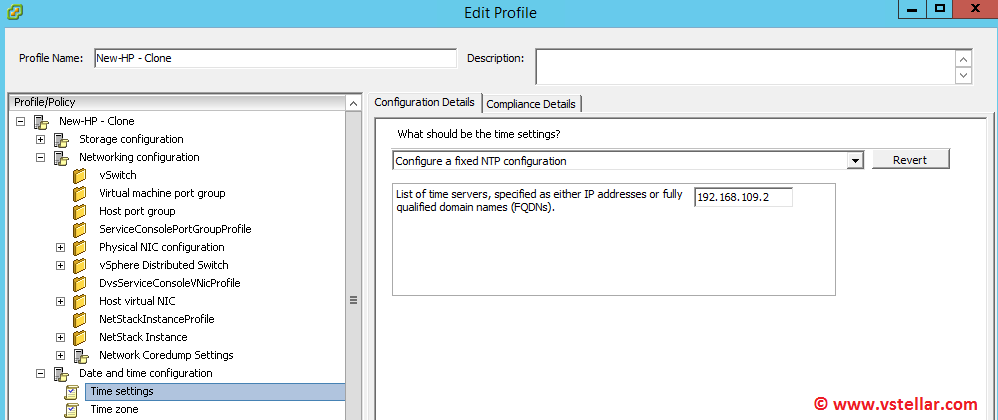This screenshot has height=420, width=998.
Task: Collapse Date and time configuration node
Action: 41,374
